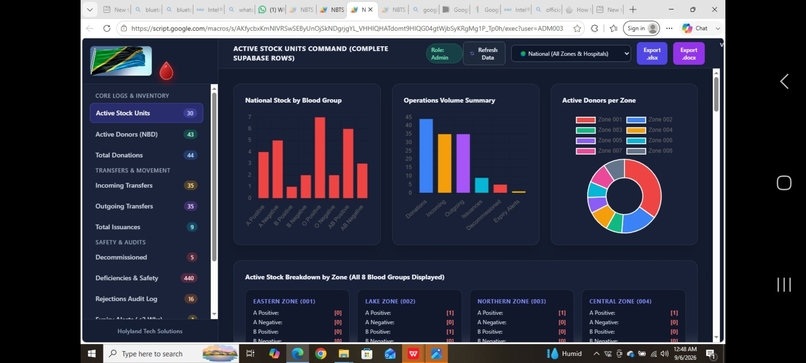
Task: Add page to favorites with the star icon
Action: click(577, 28)
